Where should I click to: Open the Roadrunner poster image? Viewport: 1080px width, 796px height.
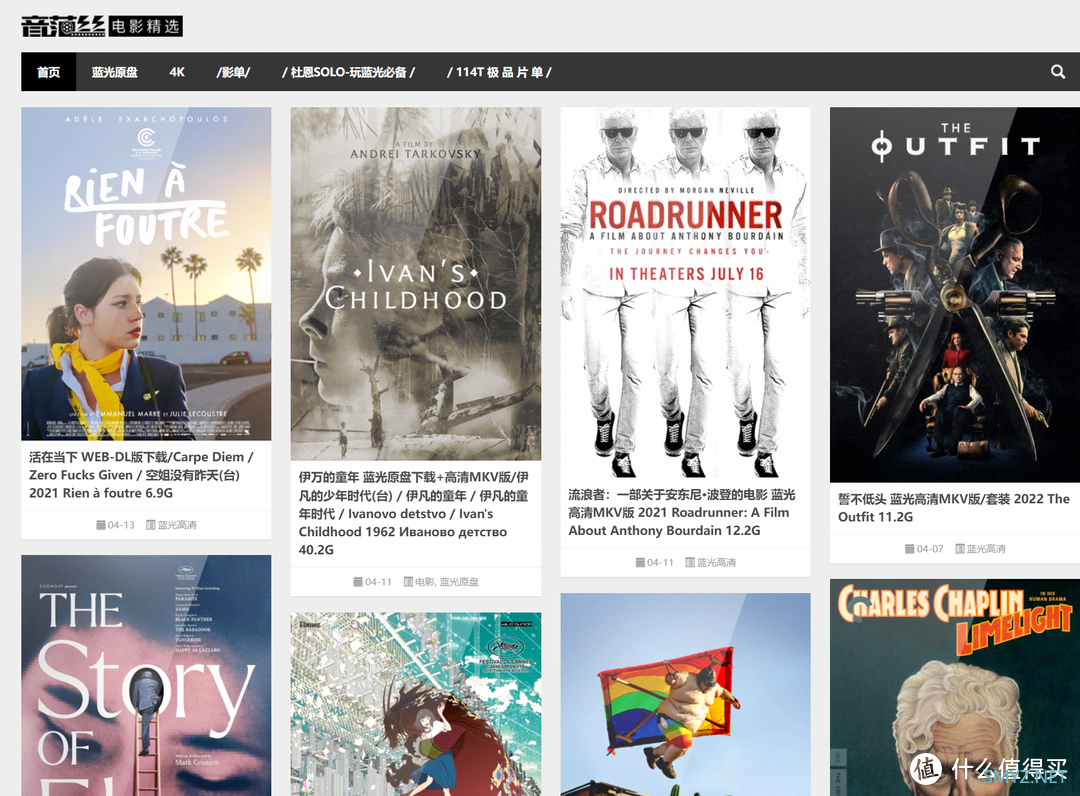click(685, 293)
